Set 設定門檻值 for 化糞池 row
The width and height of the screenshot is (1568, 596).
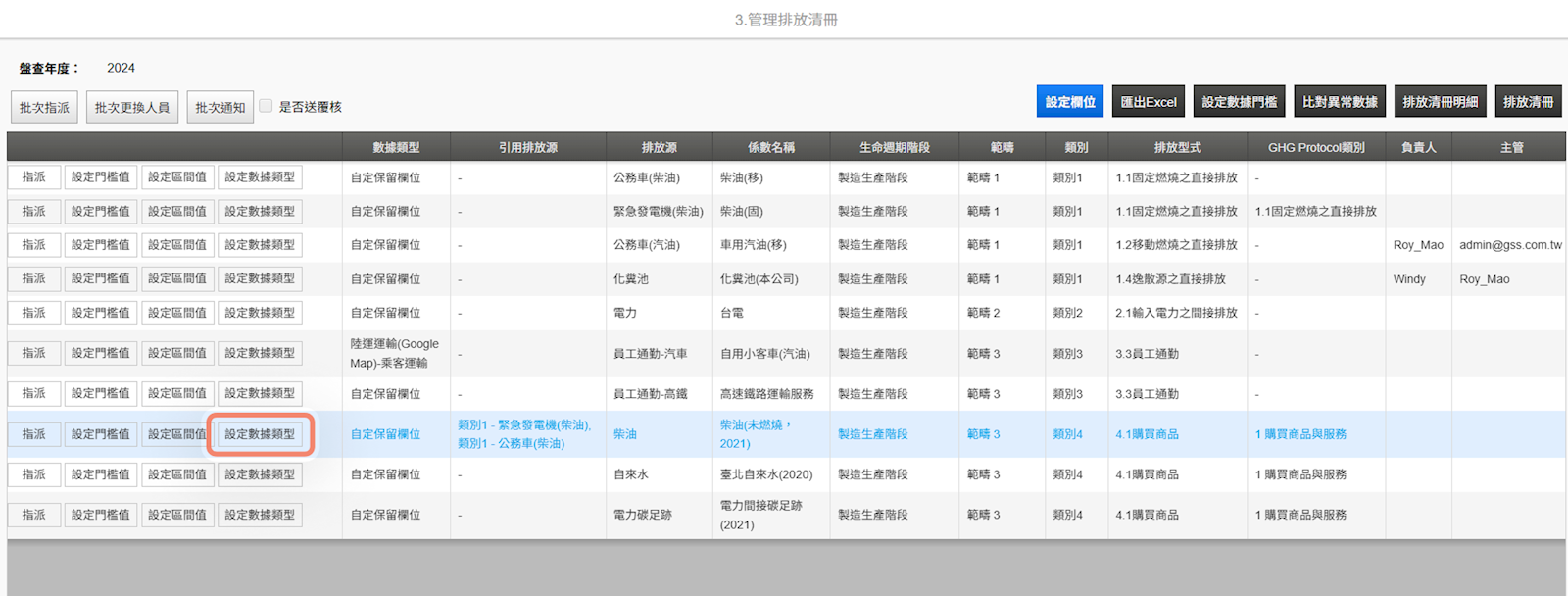coord(101,278)
